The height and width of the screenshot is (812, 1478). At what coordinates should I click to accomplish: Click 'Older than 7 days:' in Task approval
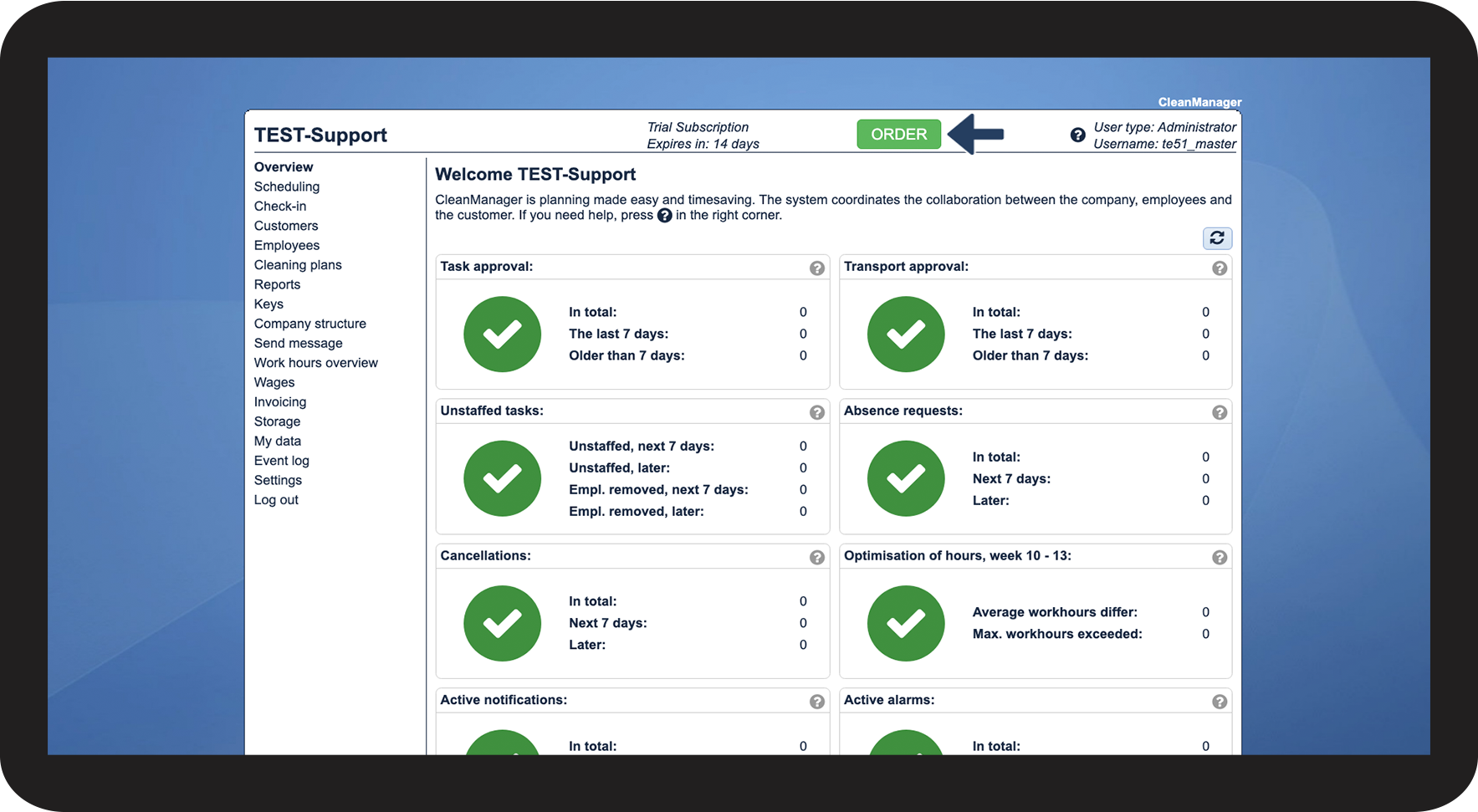626,356
